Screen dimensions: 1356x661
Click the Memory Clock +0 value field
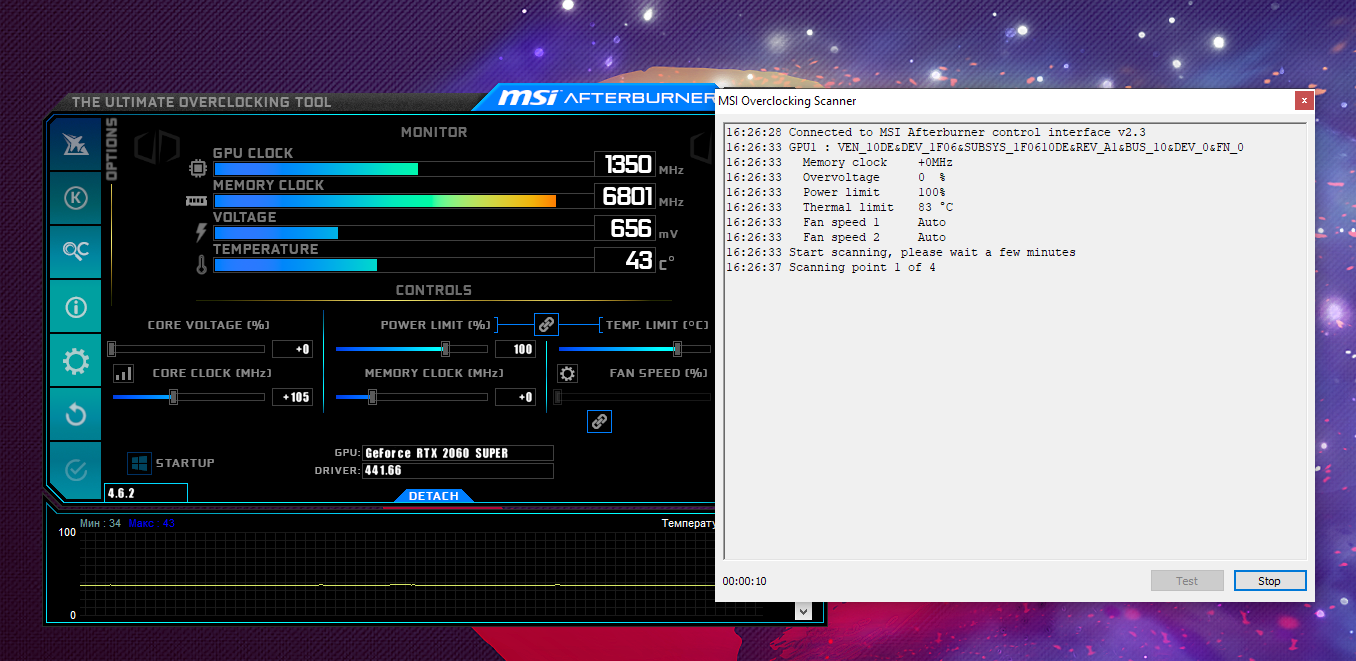coord(515,397)
